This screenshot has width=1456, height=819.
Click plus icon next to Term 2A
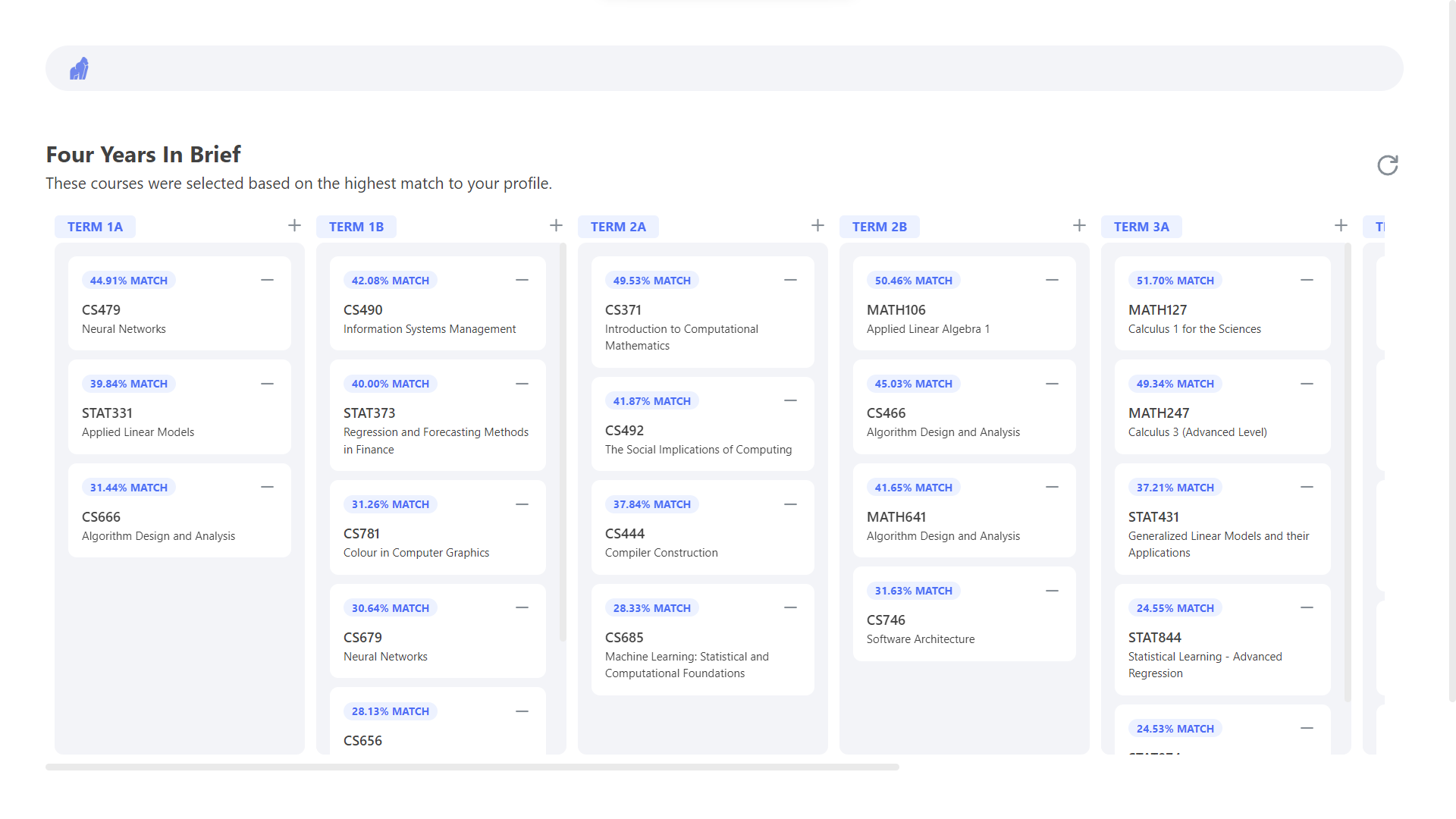(817, 225)
